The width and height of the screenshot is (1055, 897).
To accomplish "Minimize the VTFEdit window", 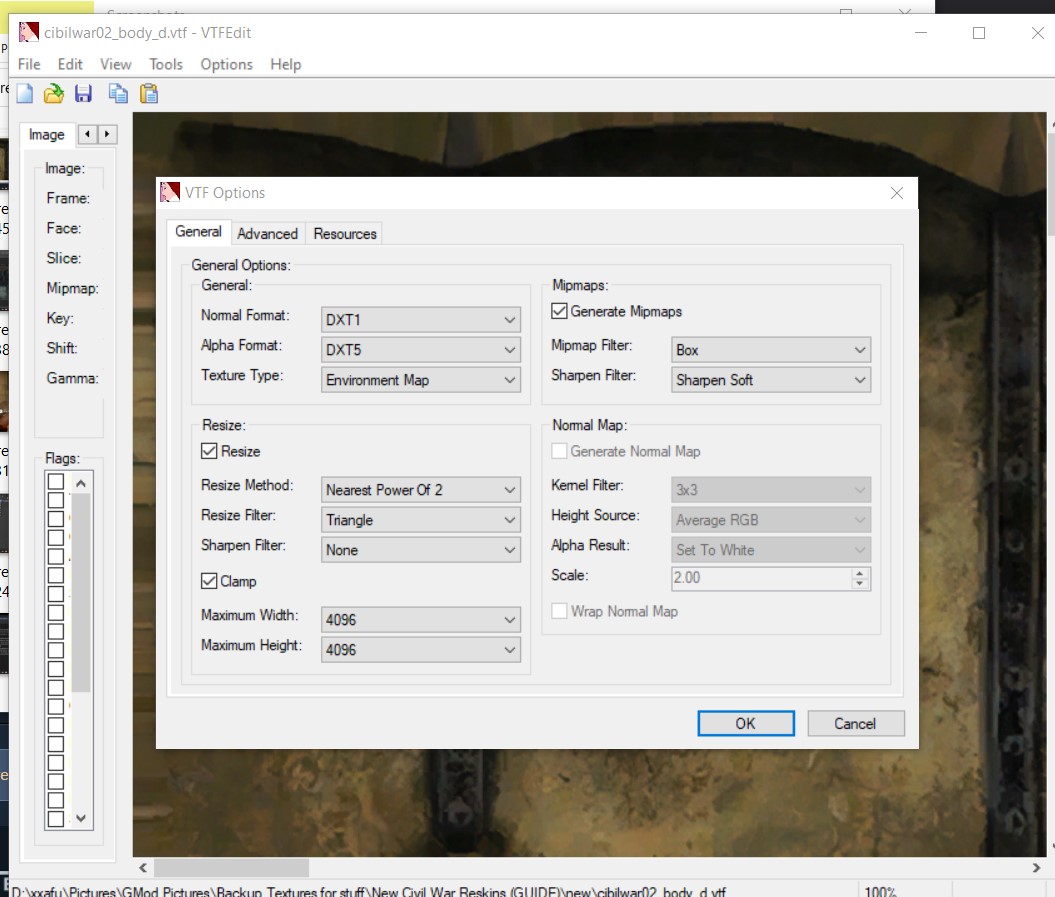I will tap(921, 32).
